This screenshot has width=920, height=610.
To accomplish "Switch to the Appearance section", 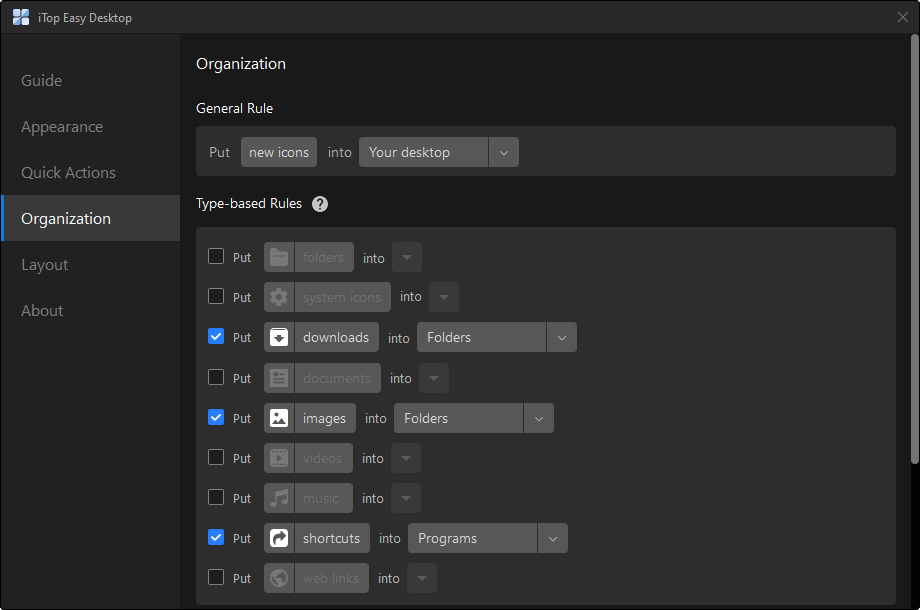I will coord(90,127).
